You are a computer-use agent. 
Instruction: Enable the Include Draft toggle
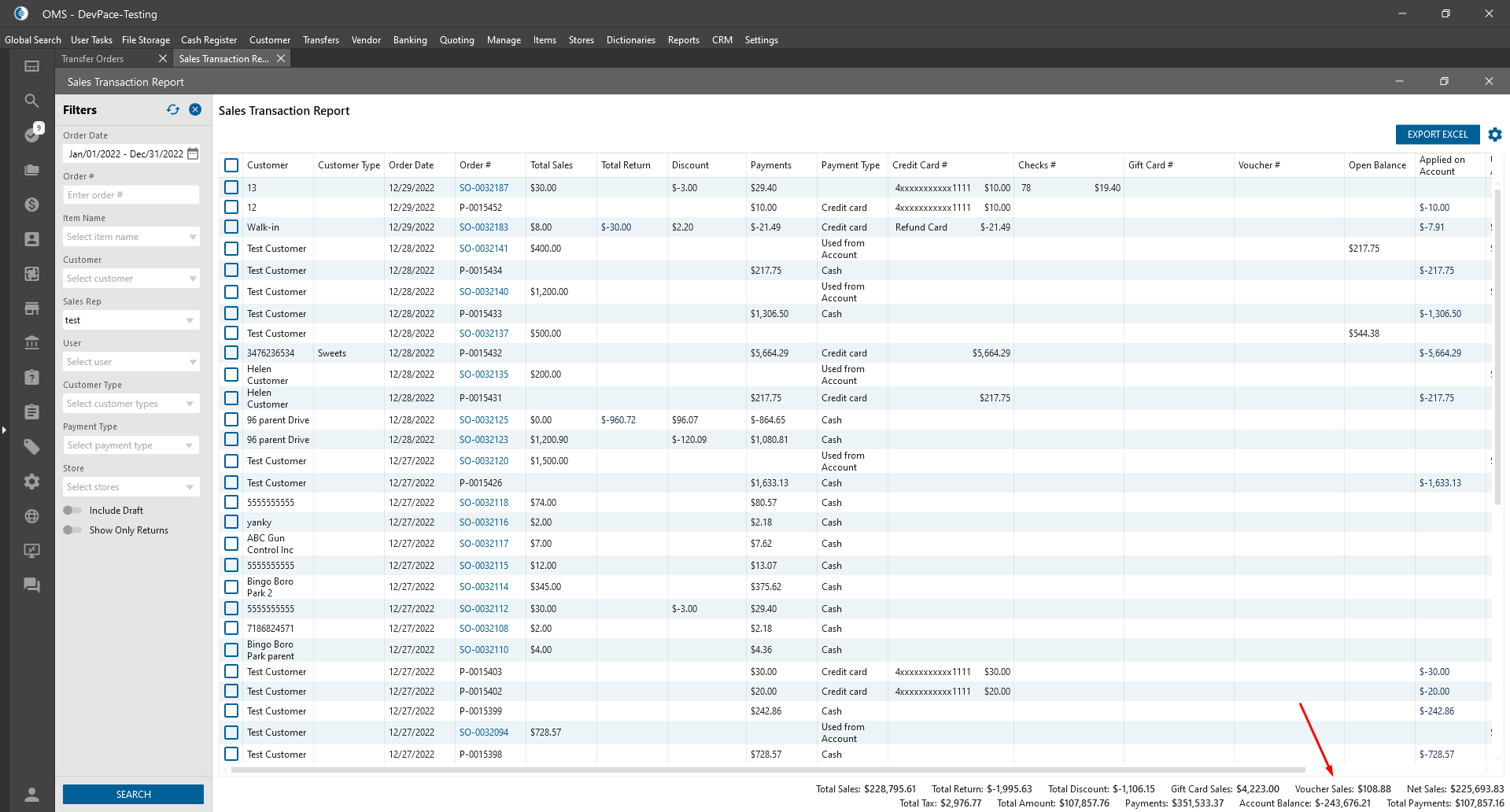point(72,511)
